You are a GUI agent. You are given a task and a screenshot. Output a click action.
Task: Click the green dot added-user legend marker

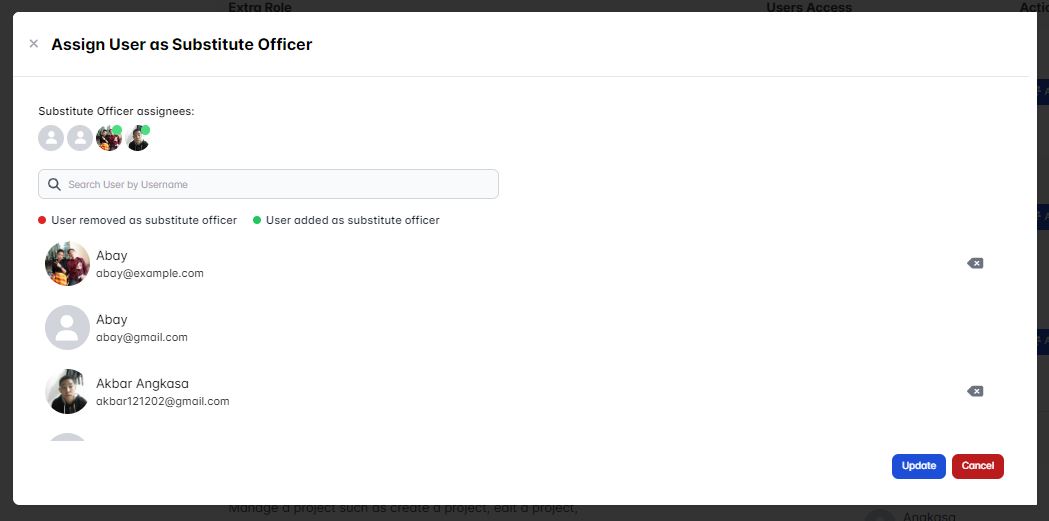pyautogui.click(x=257, y=220)
